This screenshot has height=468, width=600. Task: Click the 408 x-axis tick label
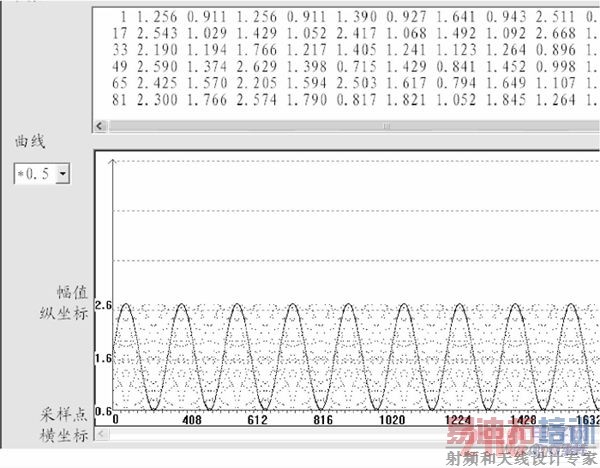[192, 420]
